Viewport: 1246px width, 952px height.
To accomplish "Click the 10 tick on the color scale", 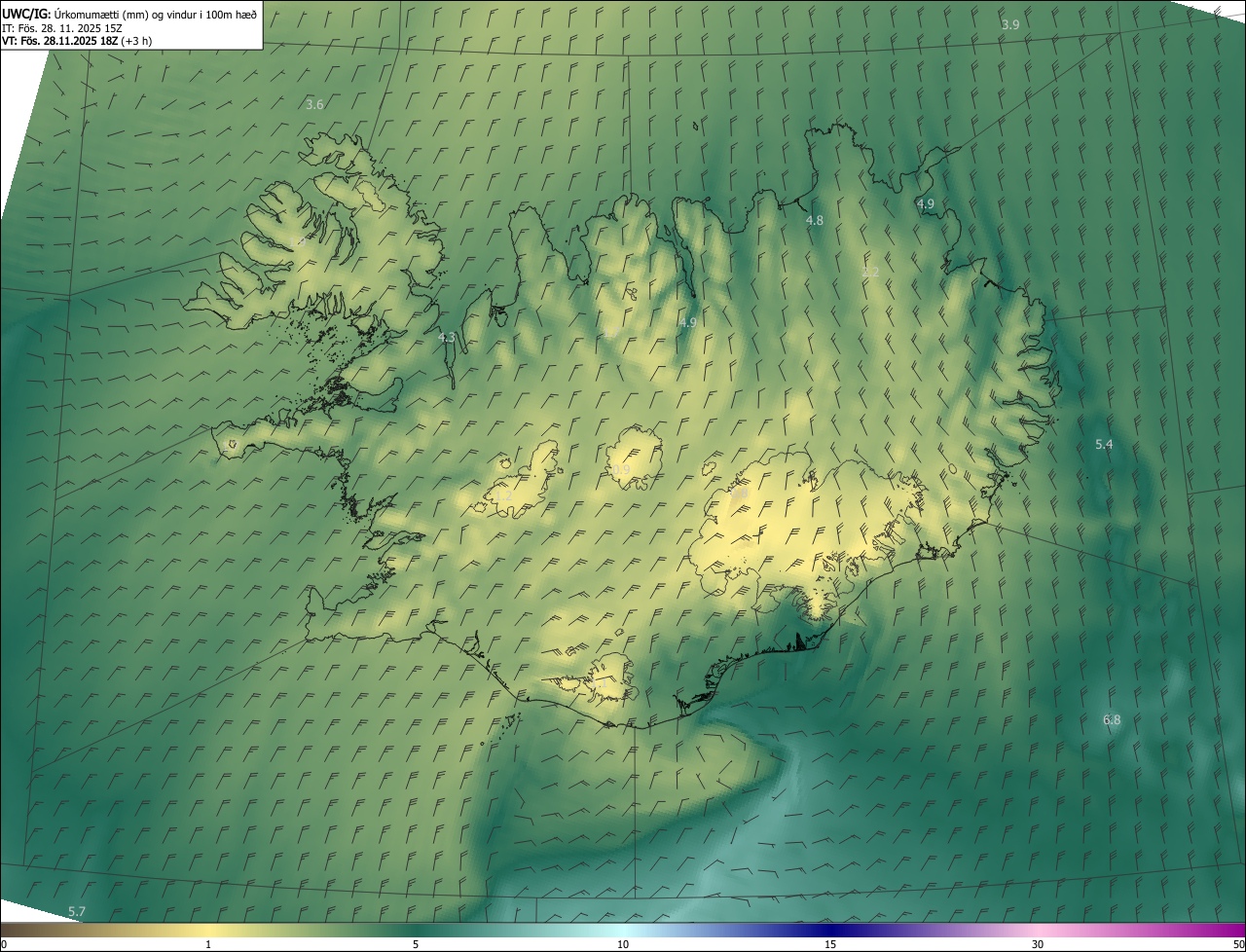I will pos(623,944).
